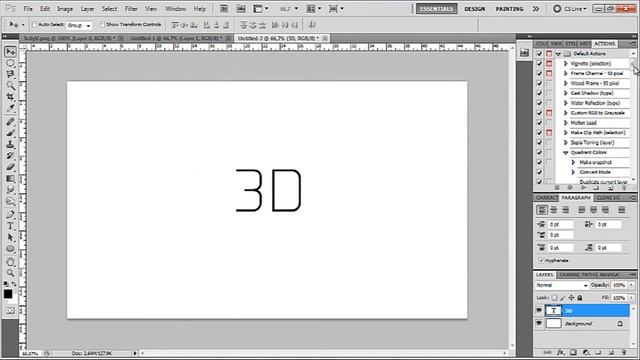Select the Pen tool

click(x=10, y=215)
